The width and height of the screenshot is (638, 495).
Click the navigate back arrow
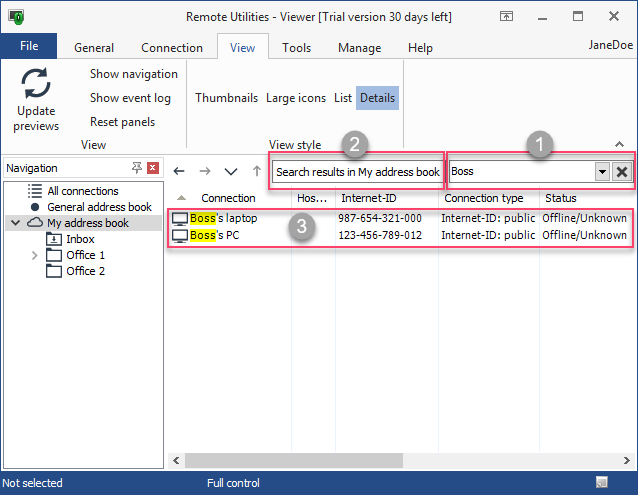point(179,171)
